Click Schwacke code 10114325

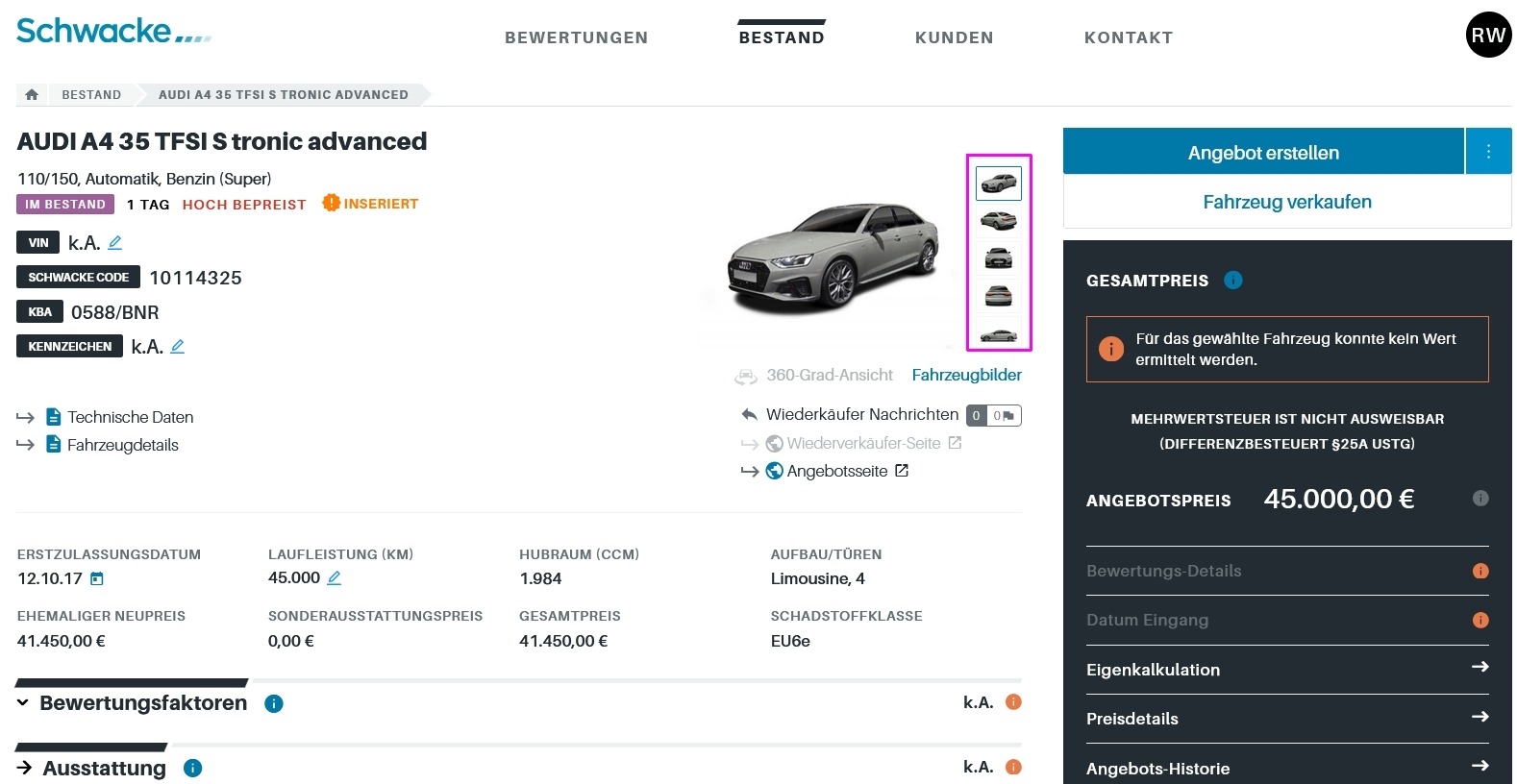(x=195, y=278)
